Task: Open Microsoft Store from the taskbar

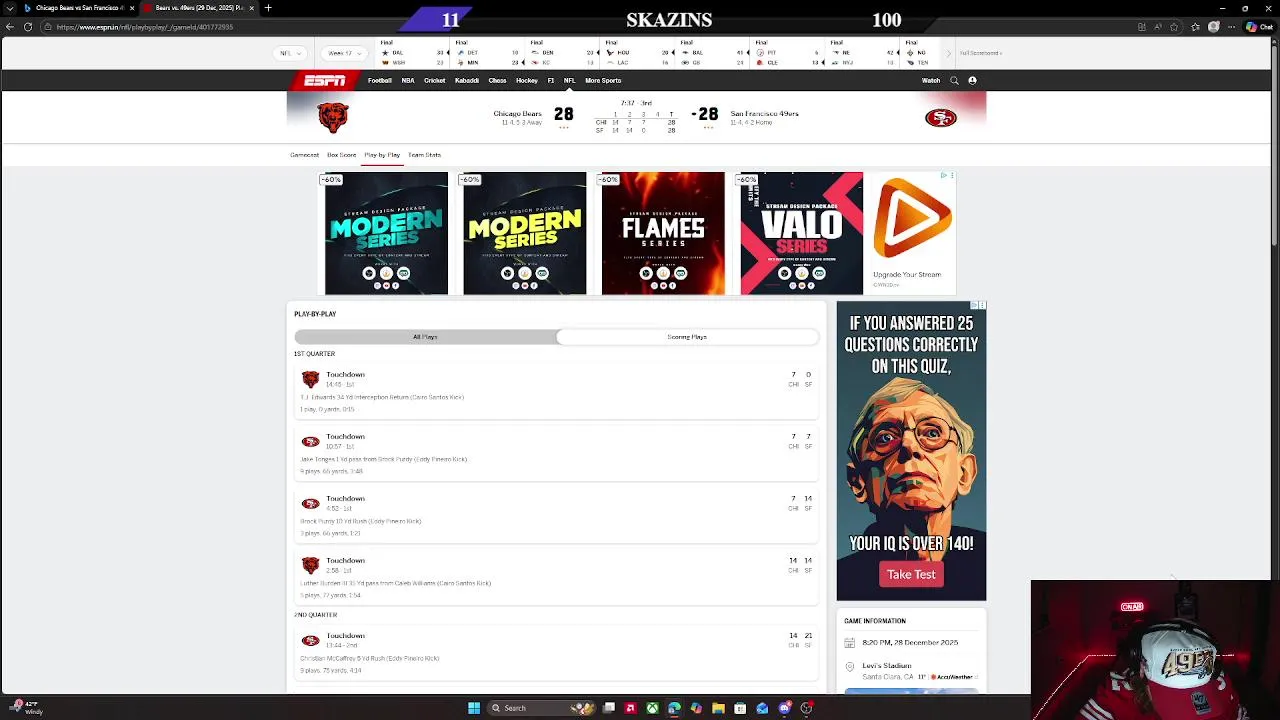Action: coord(740,708)
